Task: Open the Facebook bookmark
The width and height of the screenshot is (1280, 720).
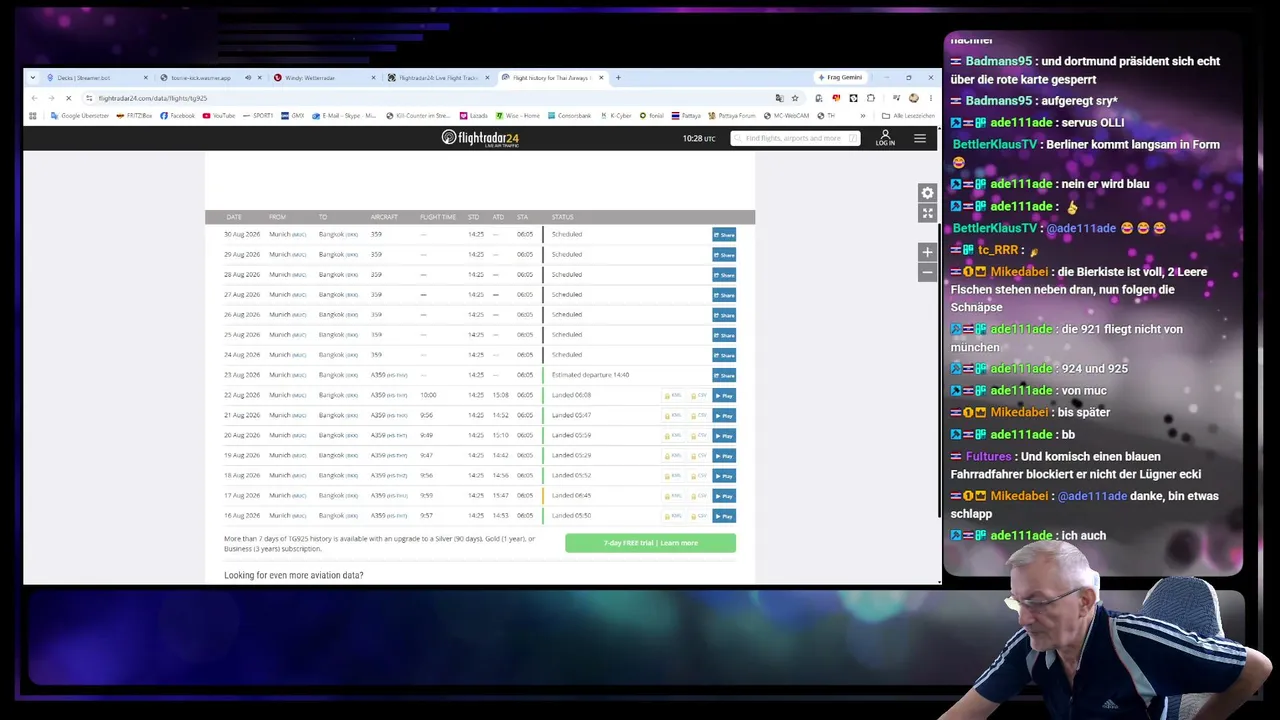Action: click(178, 116)
